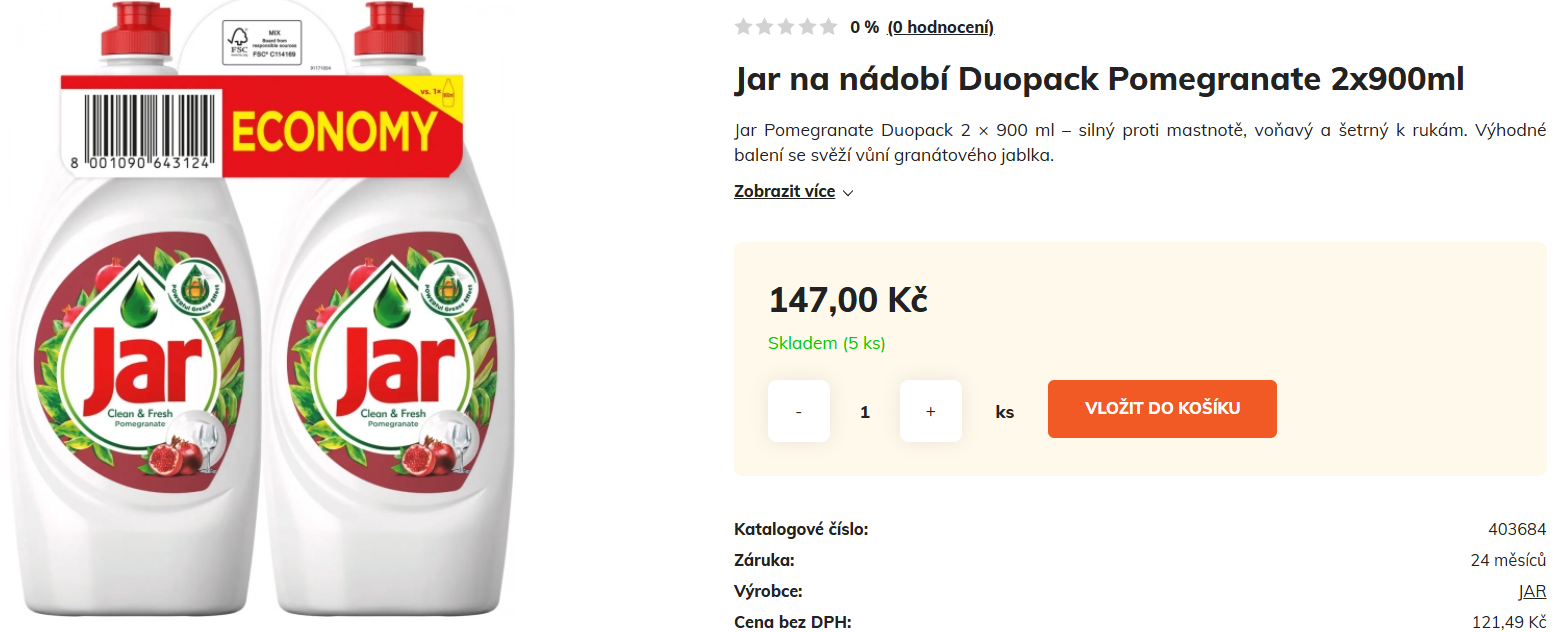This screenshot has width=1560, height=632.
Task: Click the "0 %" rating percentage
Action: 864,27
